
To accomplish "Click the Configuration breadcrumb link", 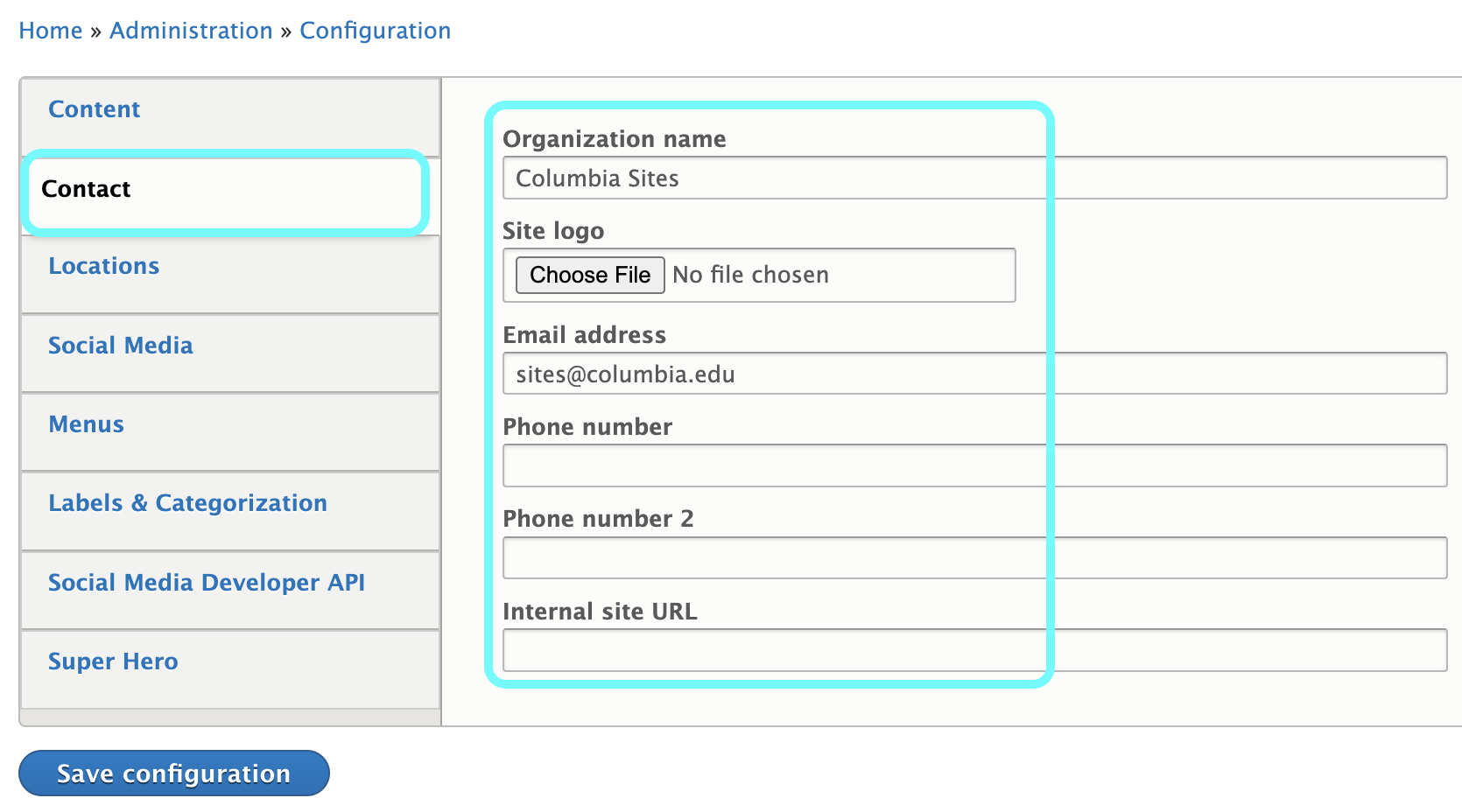I will pos(375,30).
